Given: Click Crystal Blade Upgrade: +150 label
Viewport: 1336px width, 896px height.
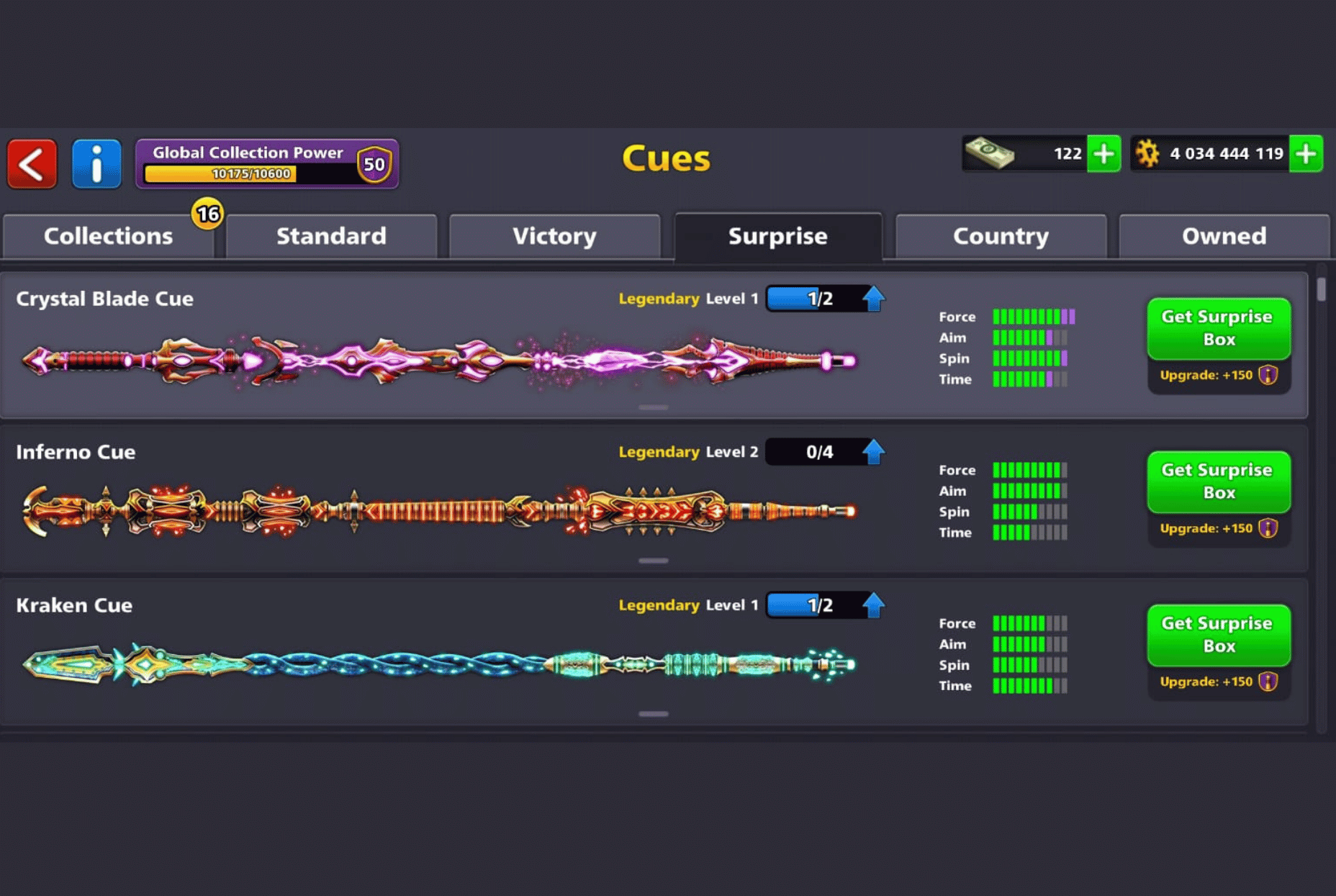Looking at the screenshot, I should point(1206,375).
